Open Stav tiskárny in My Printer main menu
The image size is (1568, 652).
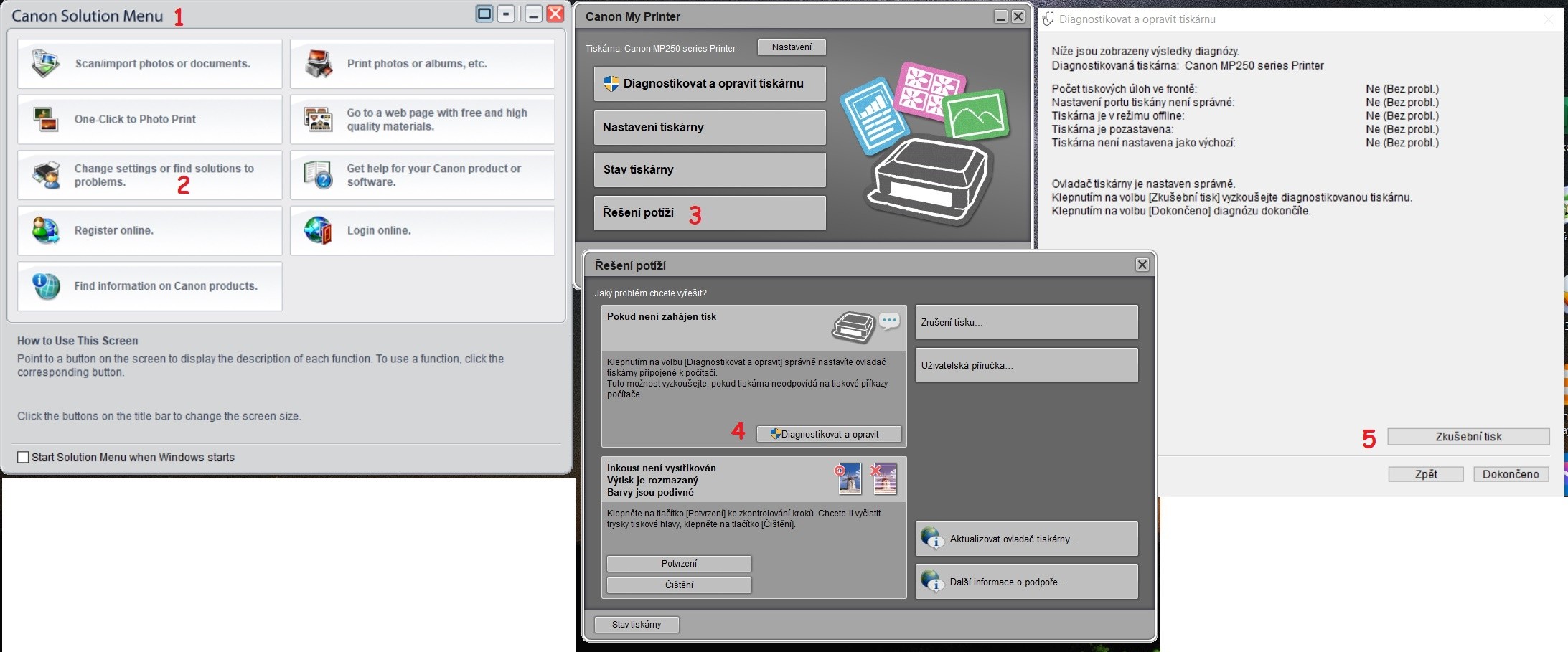coord(710,170)
